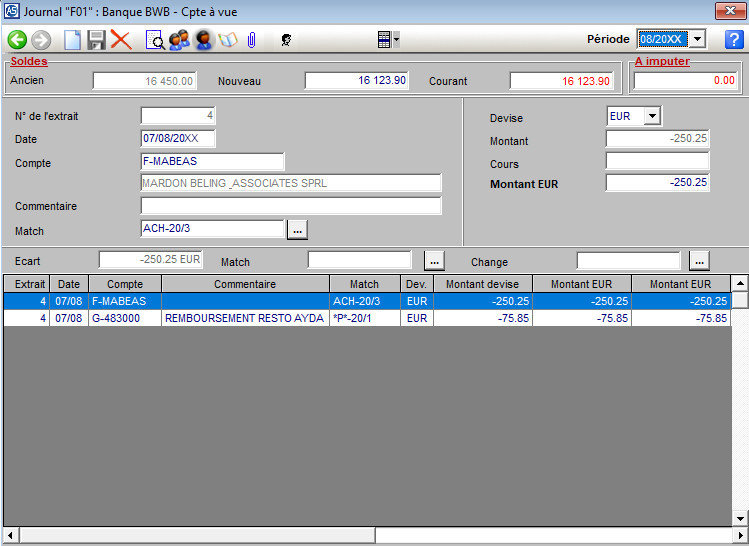Open the calculator grid dropdown in toolbar

pos(388,40)
